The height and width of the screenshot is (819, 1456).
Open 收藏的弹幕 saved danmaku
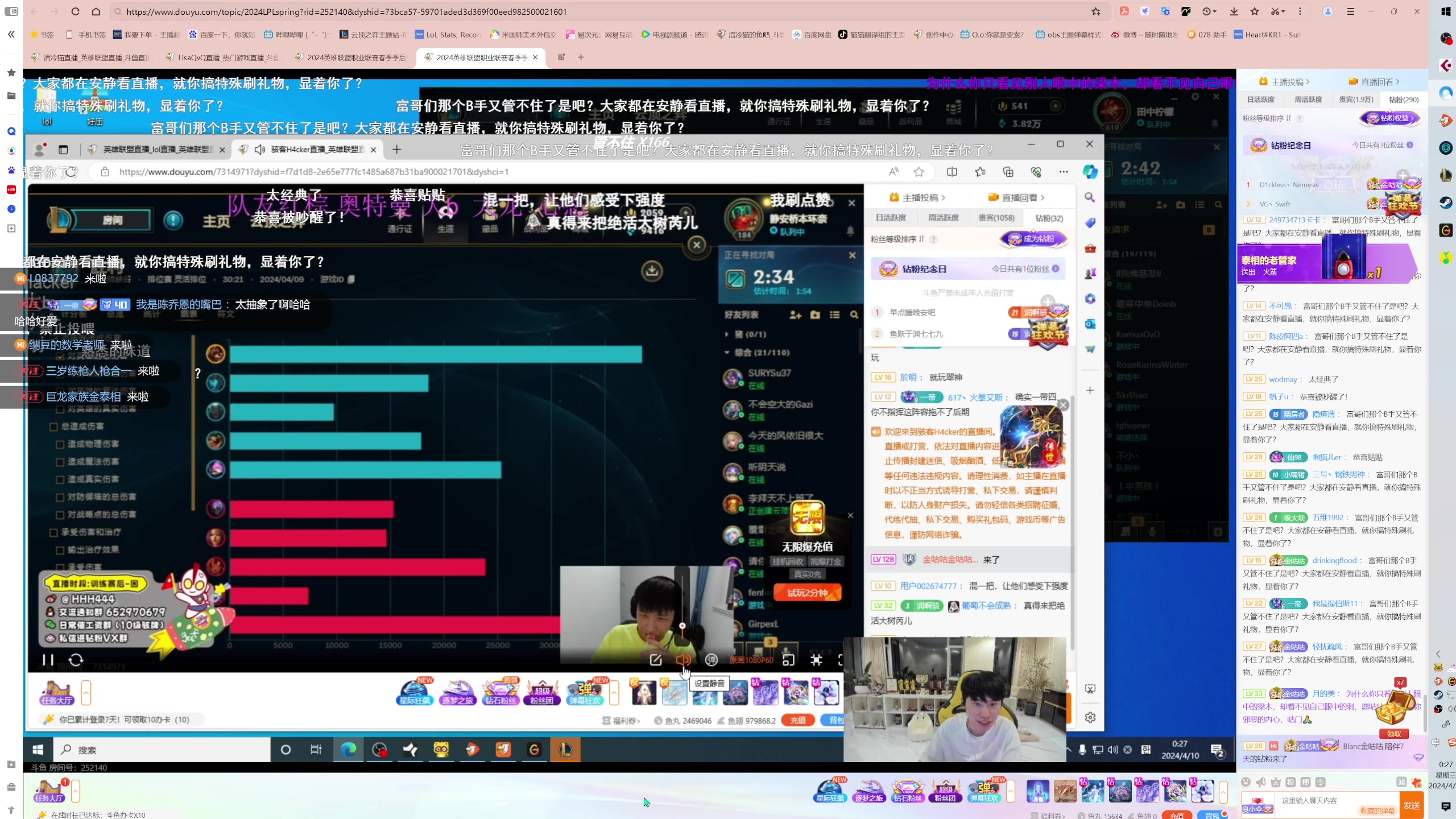click(1377, 811)
